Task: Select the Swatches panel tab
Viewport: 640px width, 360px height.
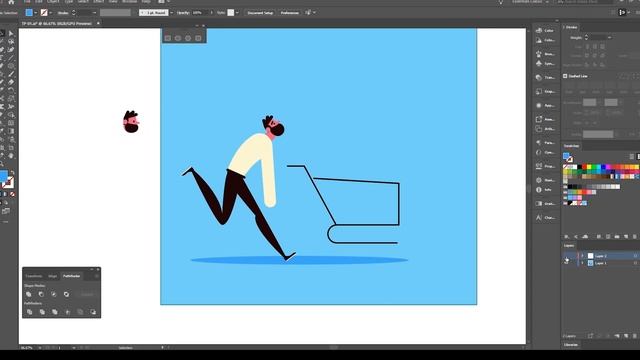Action: pos(571,146)
